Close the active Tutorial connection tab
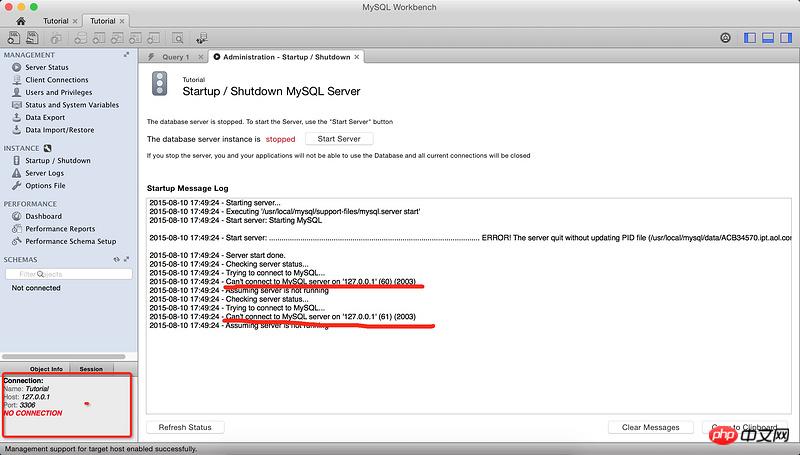The height and width of the screenshot is (455, 800). [x=122, y=21]
